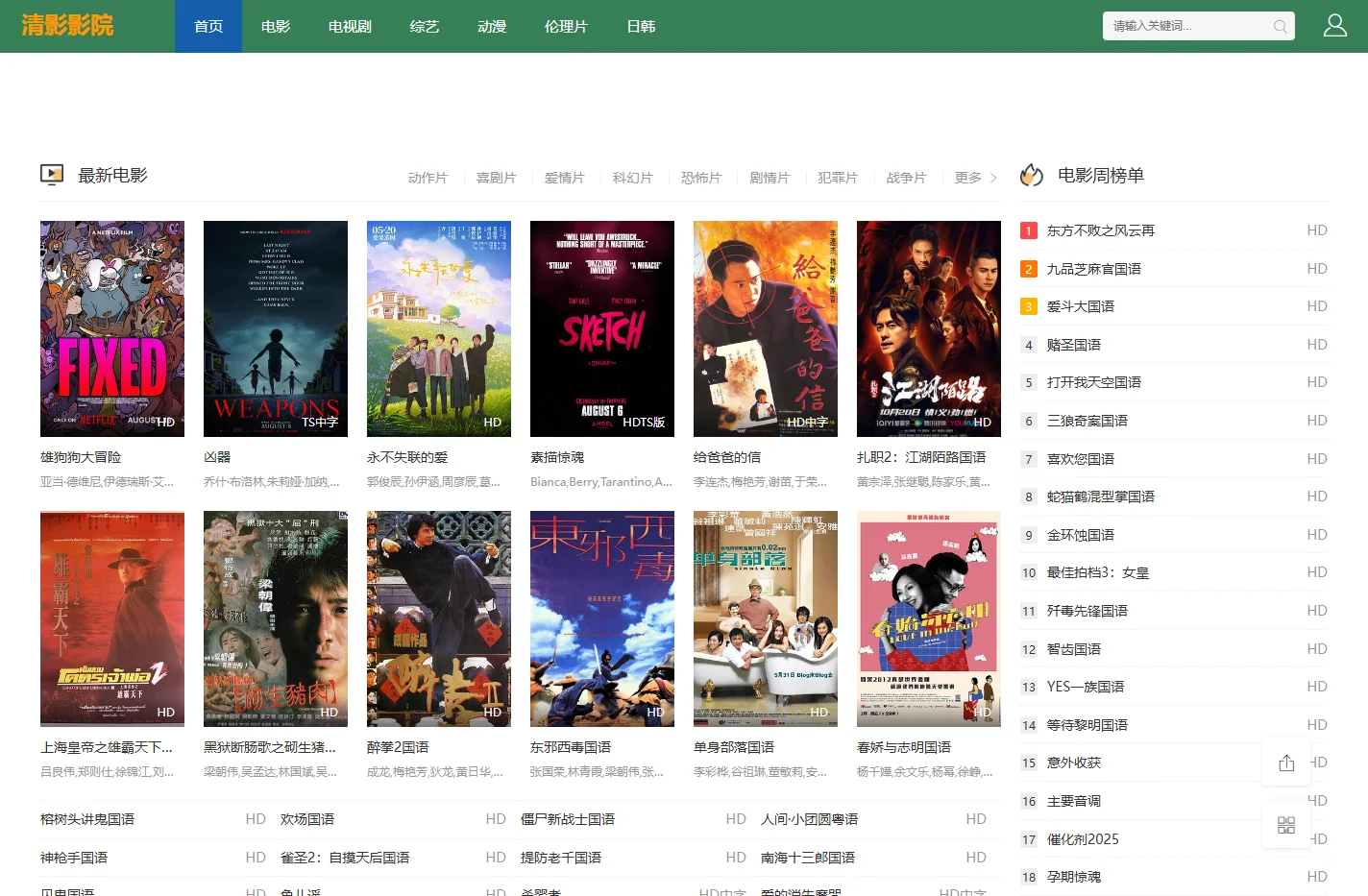Click the 最新电影 screen icon
1368x896 pixels.
[x=52, y=175]
